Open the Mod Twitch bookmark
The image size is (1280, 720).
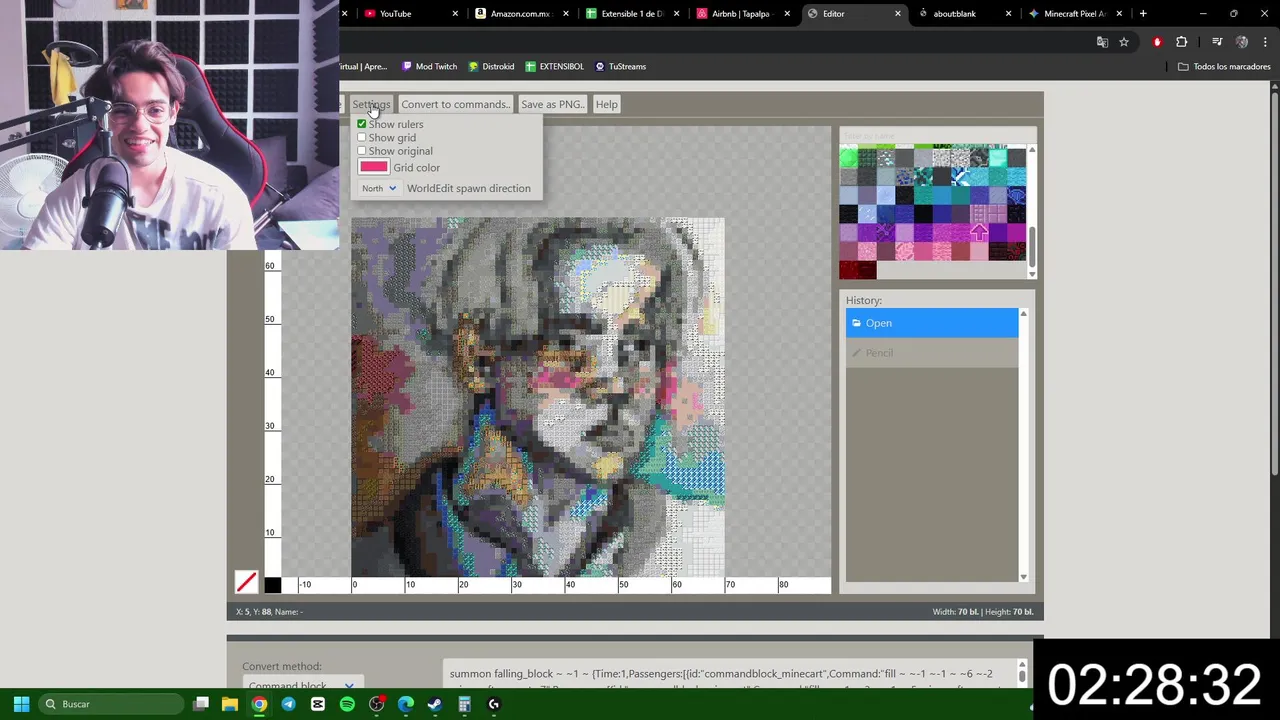(x=429, y=66)
